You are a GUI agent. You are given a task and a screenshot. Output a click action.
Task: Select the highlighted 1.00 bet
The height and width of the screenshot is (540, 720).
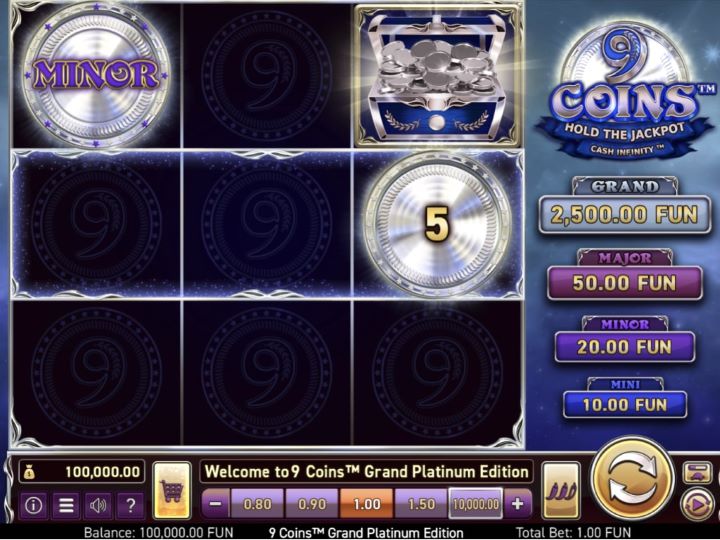[366, 504]
